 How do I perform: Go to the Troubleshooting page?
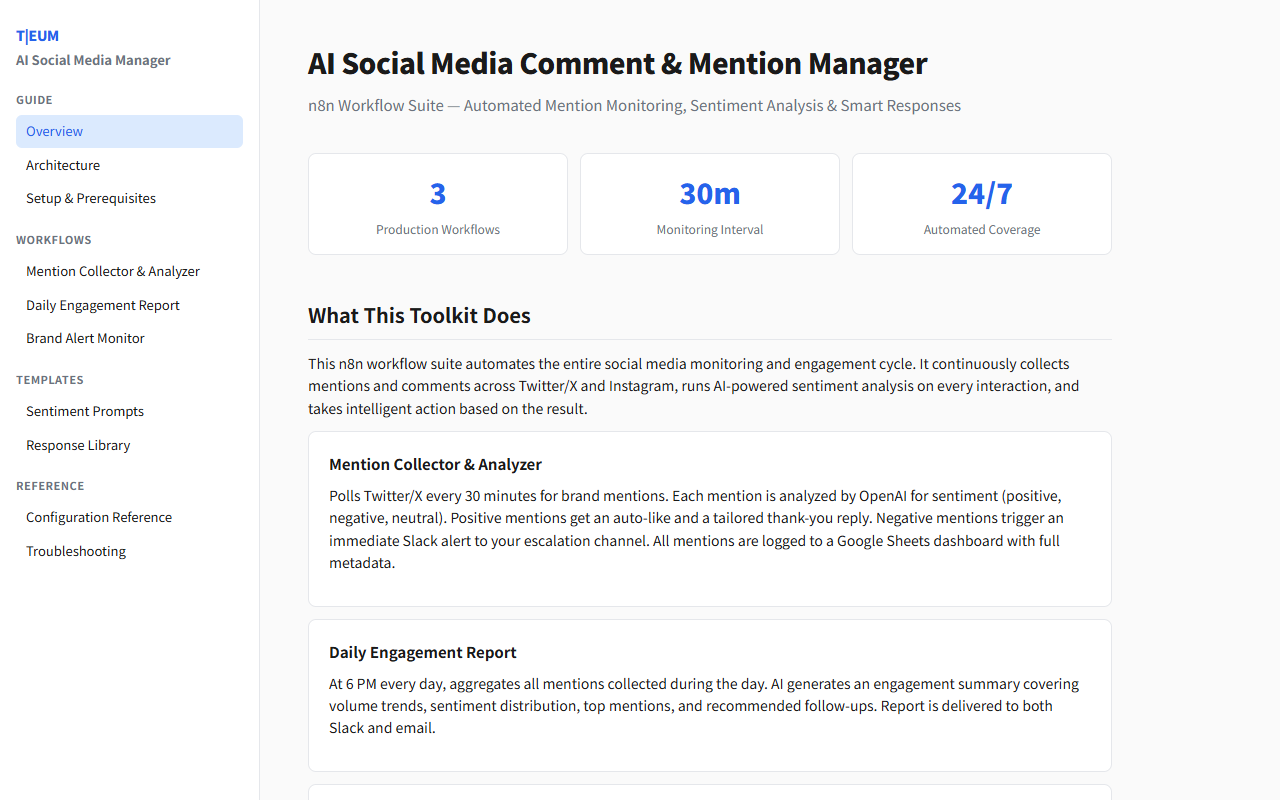pos(76,551)
